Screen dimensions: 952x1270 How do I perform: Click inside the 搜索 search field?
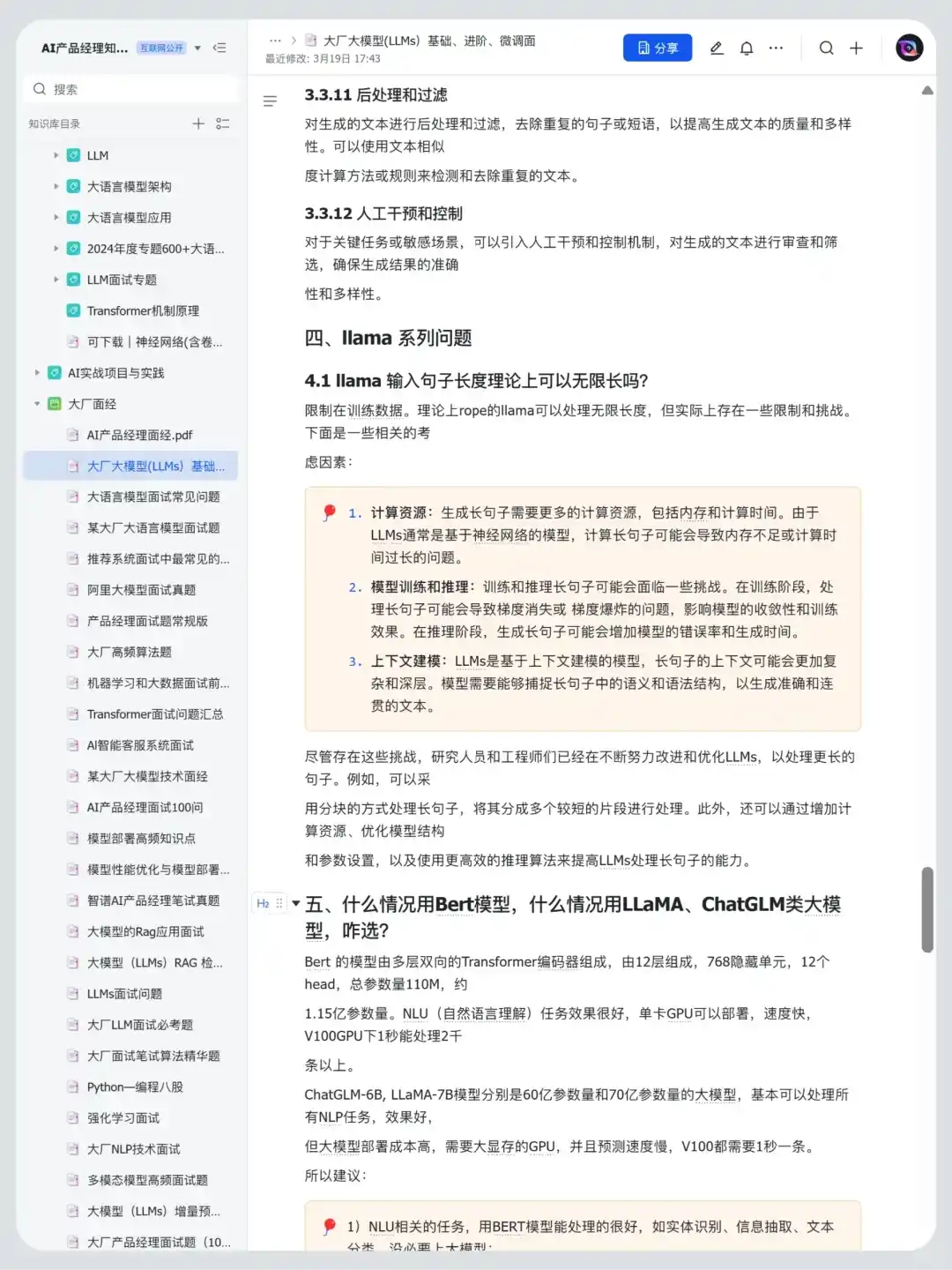click(130, 88)
